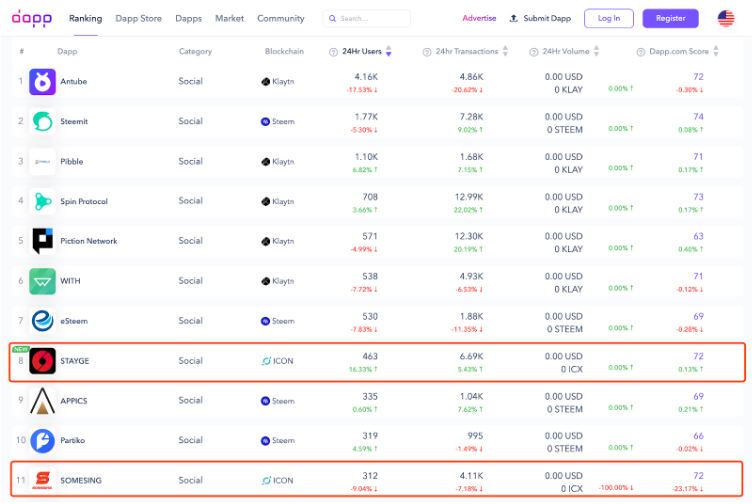
Task: Open the Antube dapp icon
Action: click(x=42, y=82)
